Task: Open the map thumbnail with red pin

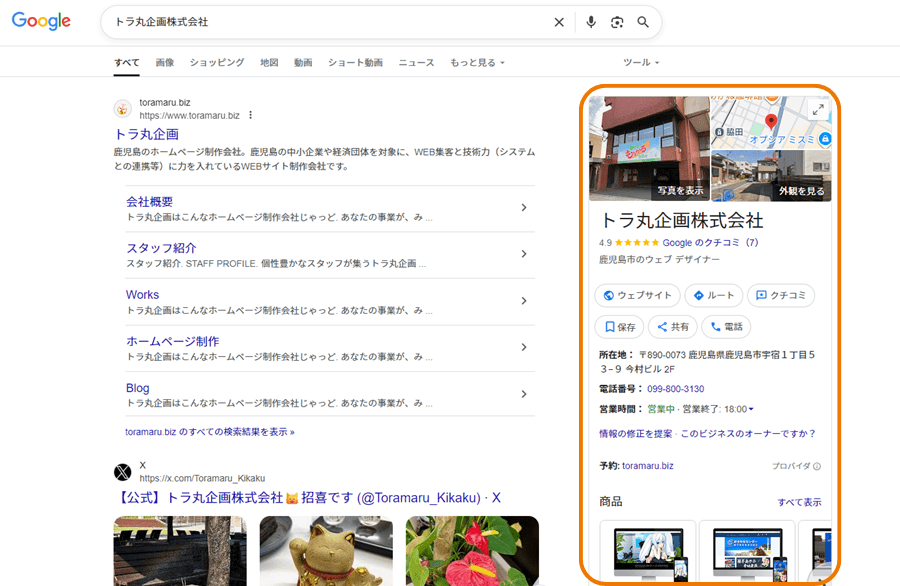Action: click(771, 122)
